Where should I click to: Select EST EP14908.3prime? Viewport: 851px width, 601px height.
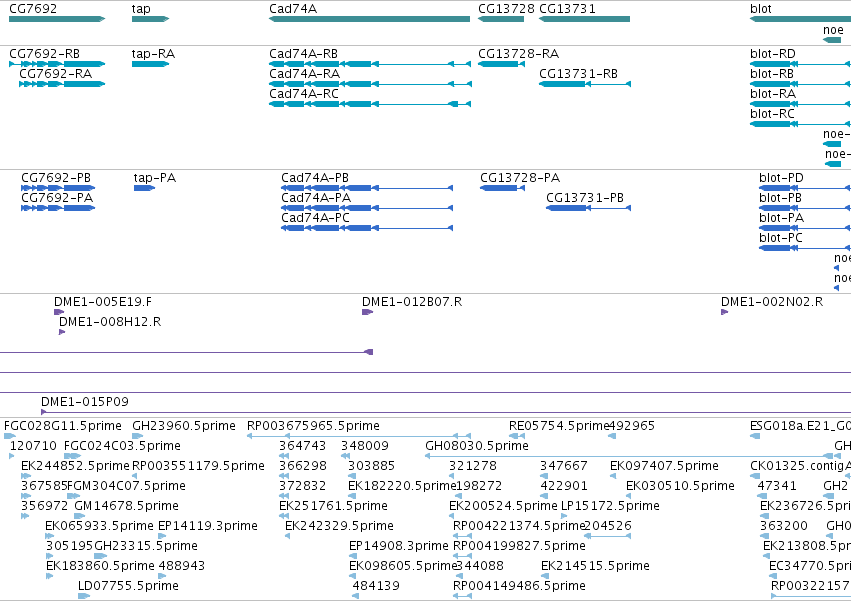point(353,556)
